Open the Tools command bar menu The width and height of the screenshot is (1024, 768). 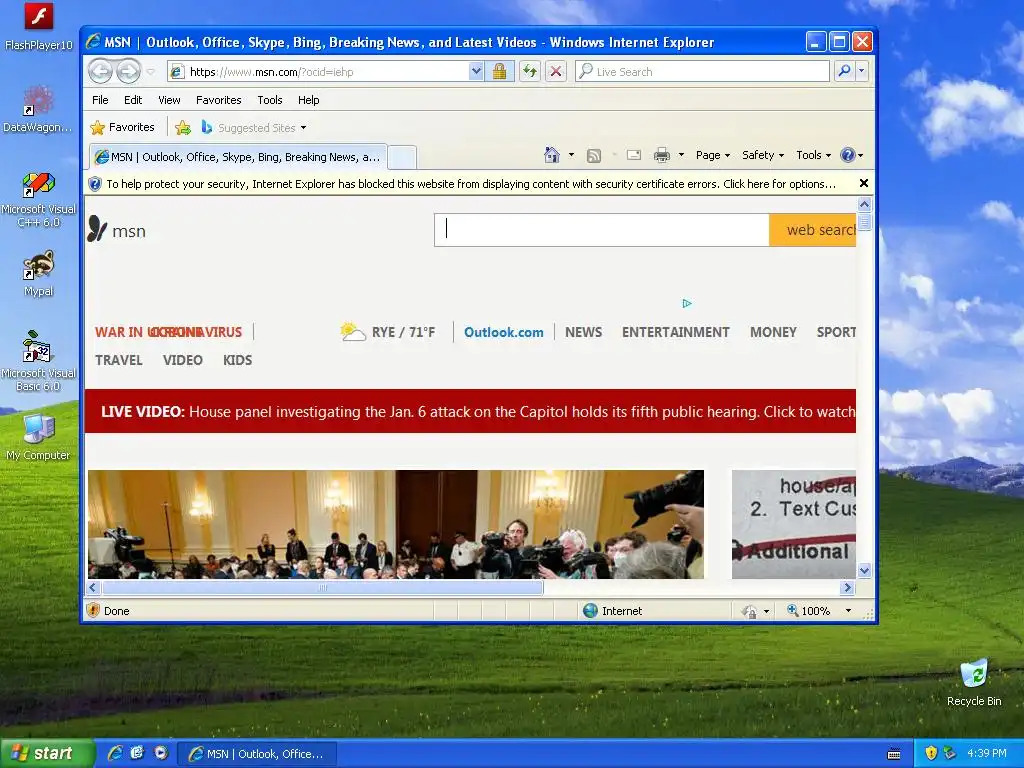point(813,155)
